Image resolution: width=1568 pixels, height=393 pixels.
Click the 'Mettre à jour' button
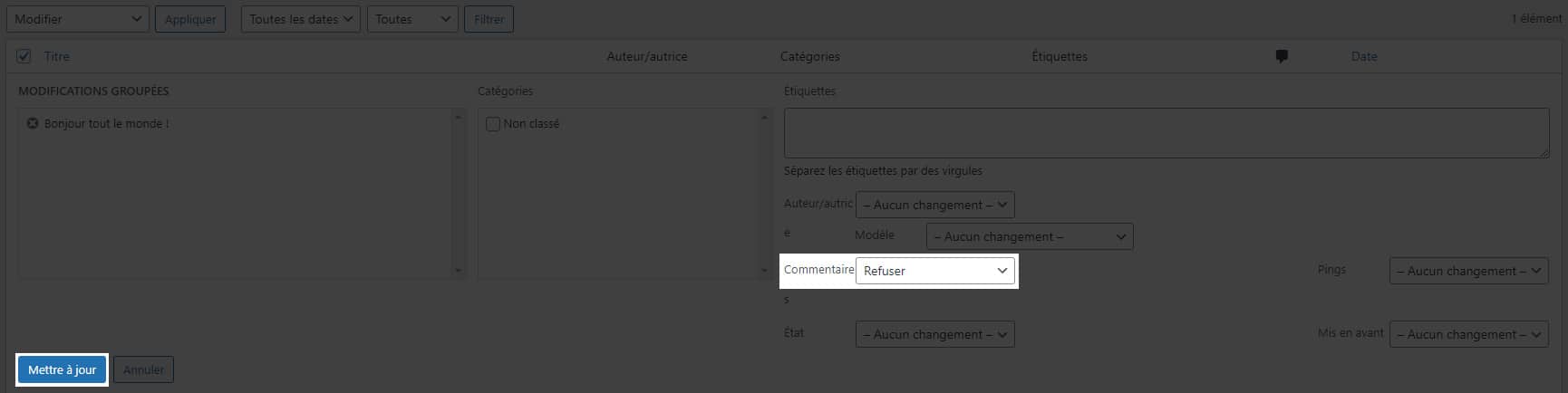(x=63, y=369)
